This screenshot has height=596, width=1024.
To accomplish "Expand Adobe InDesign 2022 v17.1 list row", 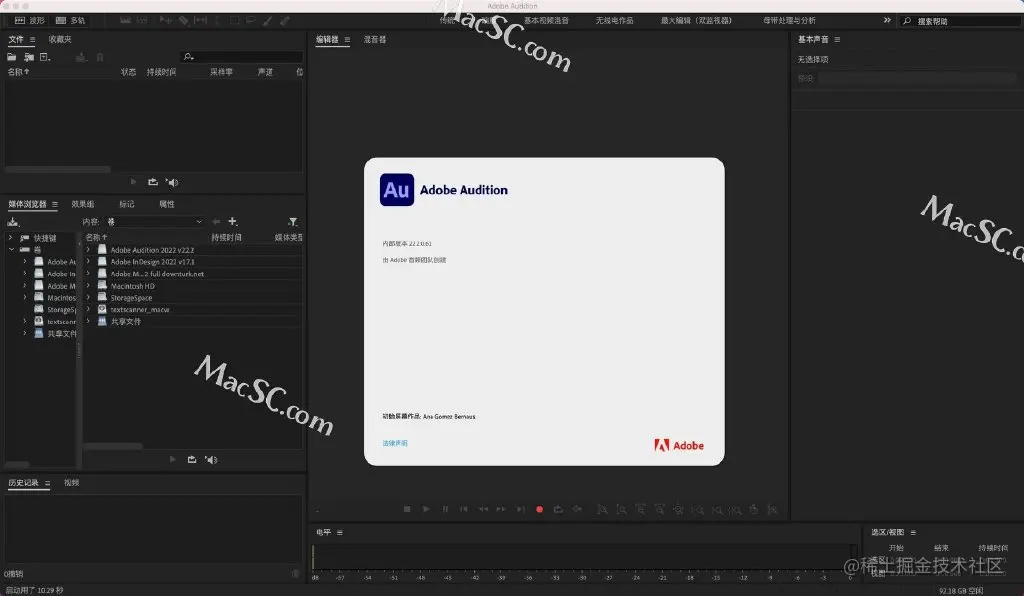I will [88, 261].
